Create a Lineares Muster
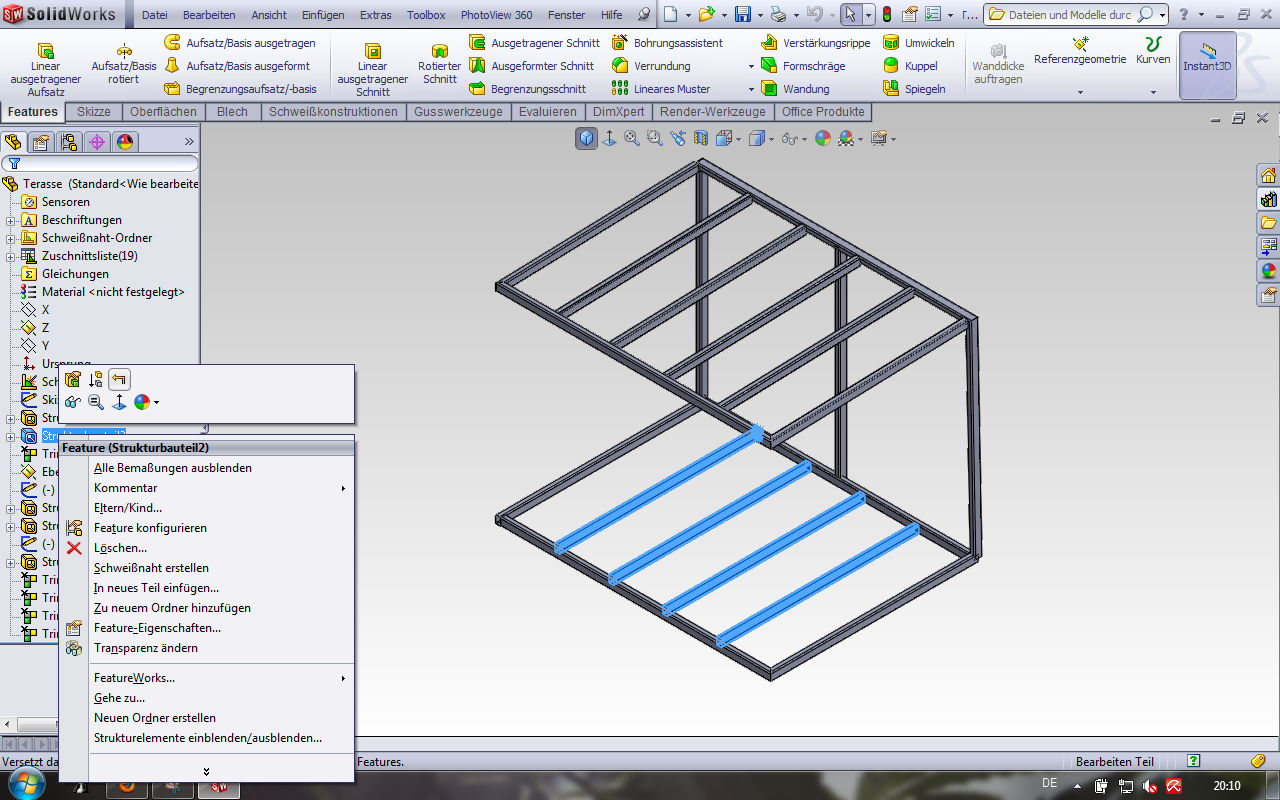The height and width of the screenshot is (800, 1280). 661,89
